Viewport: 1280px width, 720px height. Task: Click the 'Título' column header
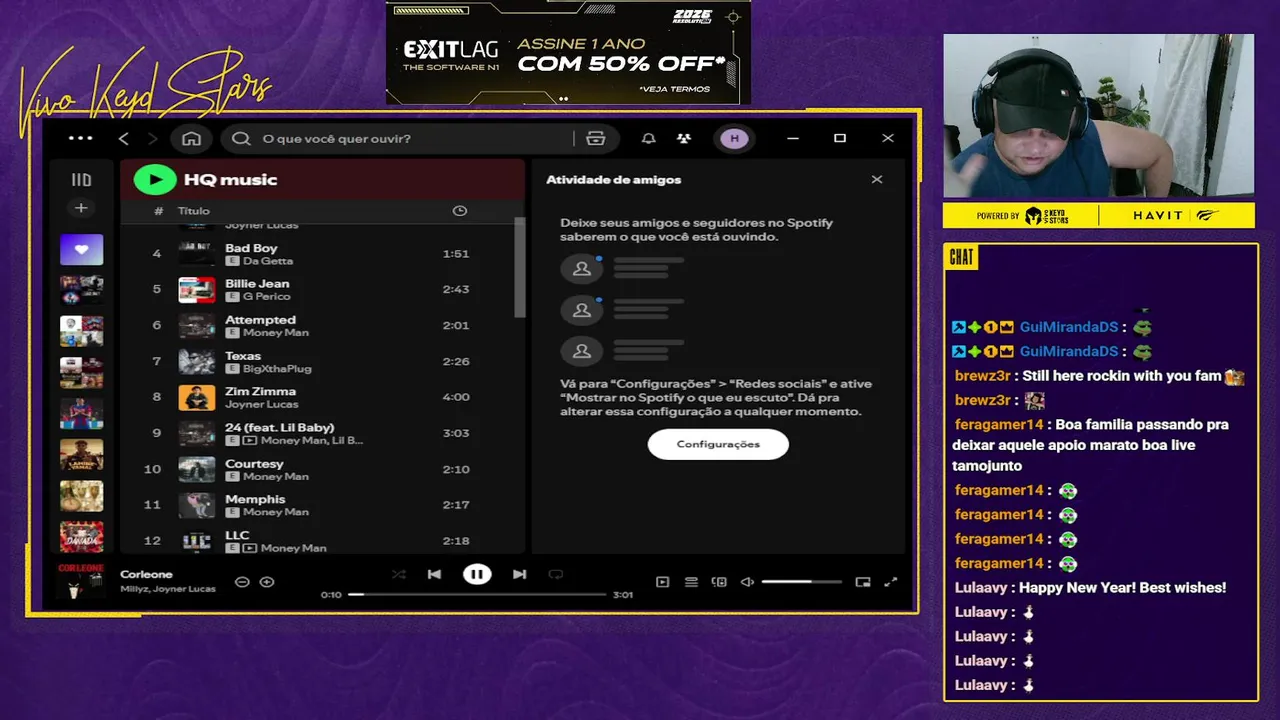pyautogui.click(x=194, y=211)
